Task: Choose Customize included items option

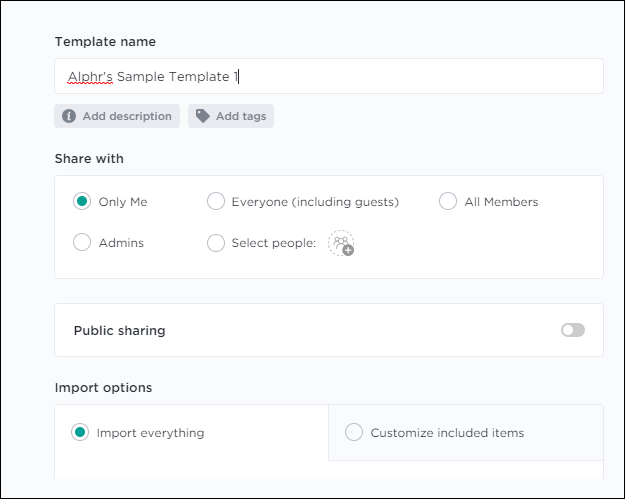Action: (354, 433)
